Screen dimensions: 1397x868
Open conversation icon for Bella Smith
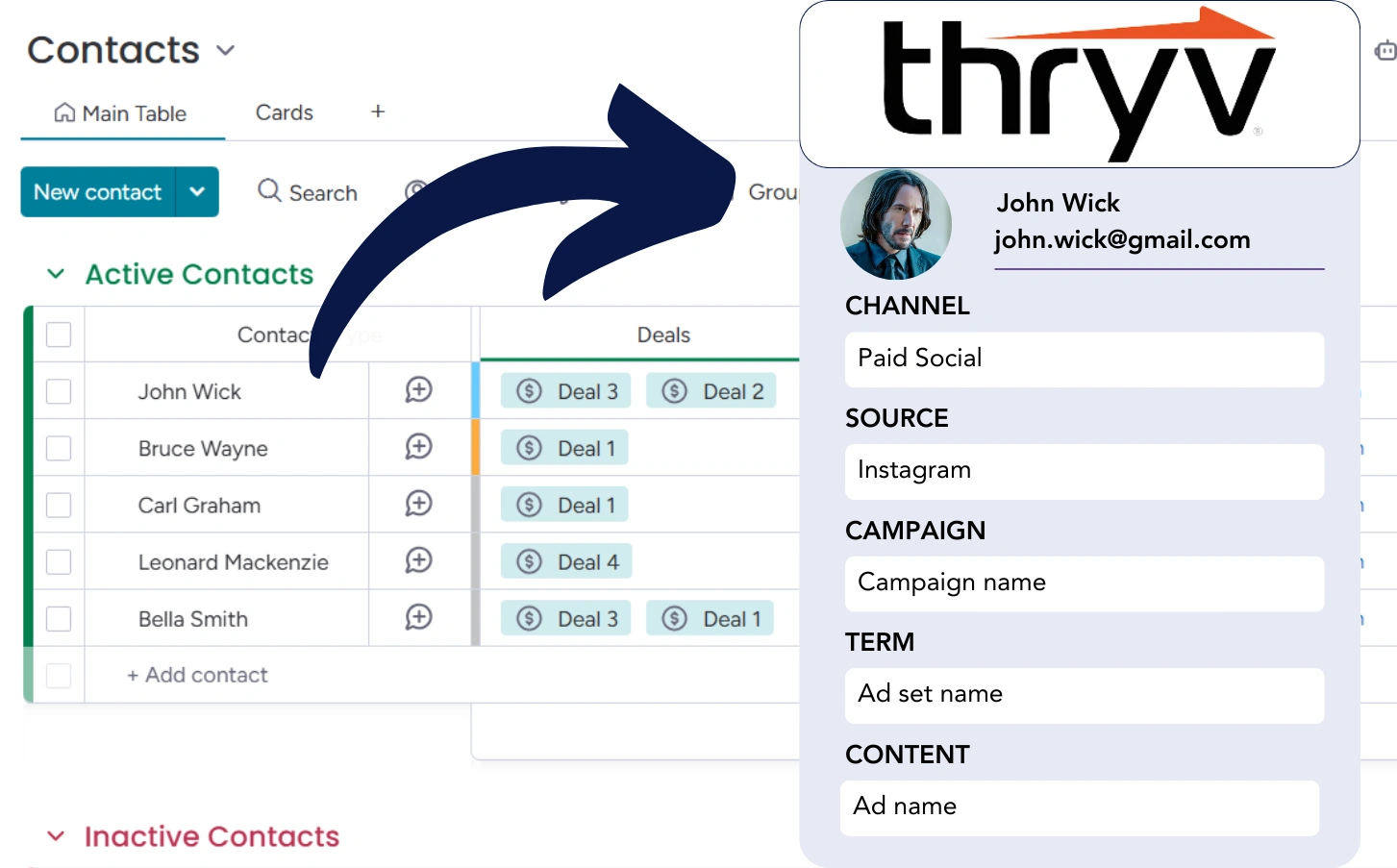pyautogui.click(x=418, y=617)
